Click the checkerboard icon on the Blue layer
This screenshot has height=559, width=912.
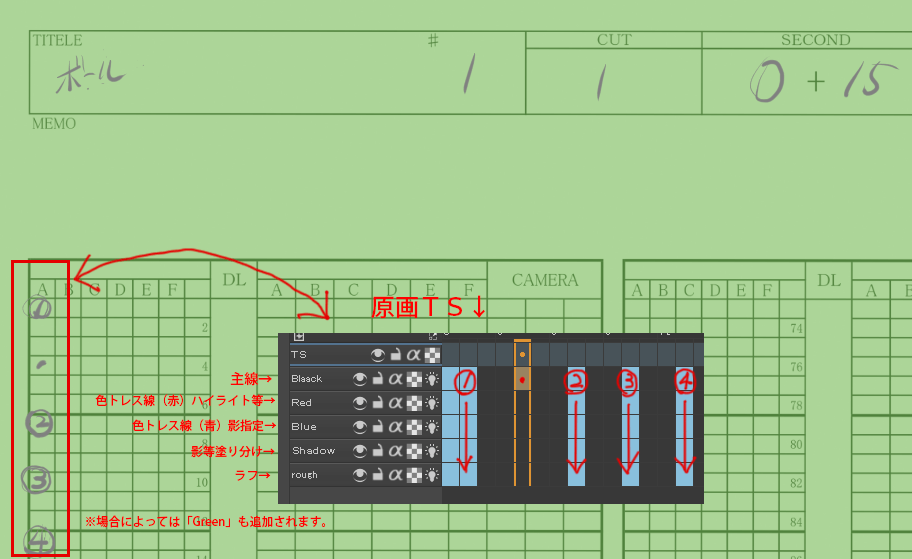pyautogui.click(x=414, y=427)
